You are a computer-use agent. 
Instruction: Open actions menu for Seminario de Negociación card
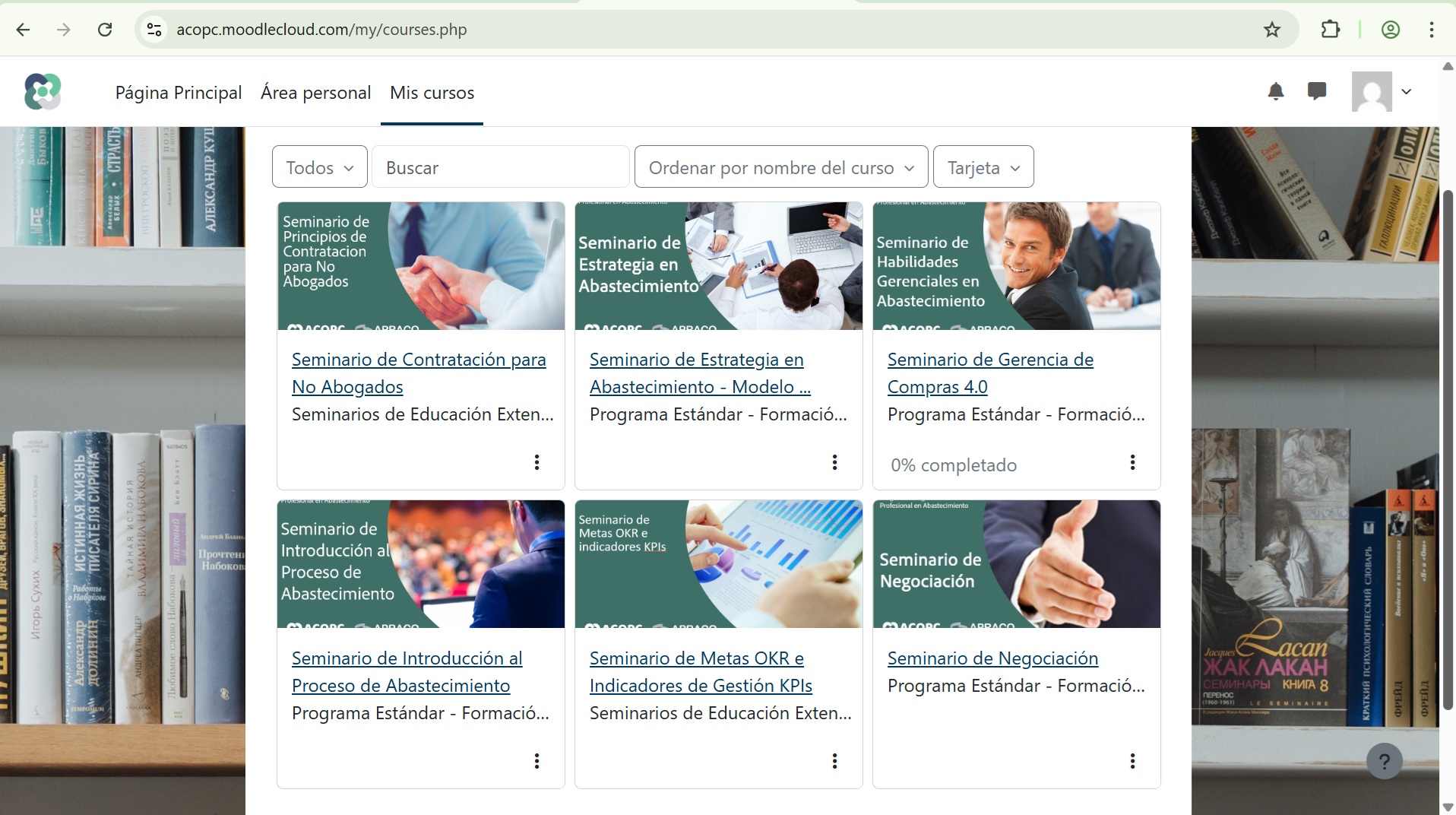tap(1132, 761)
